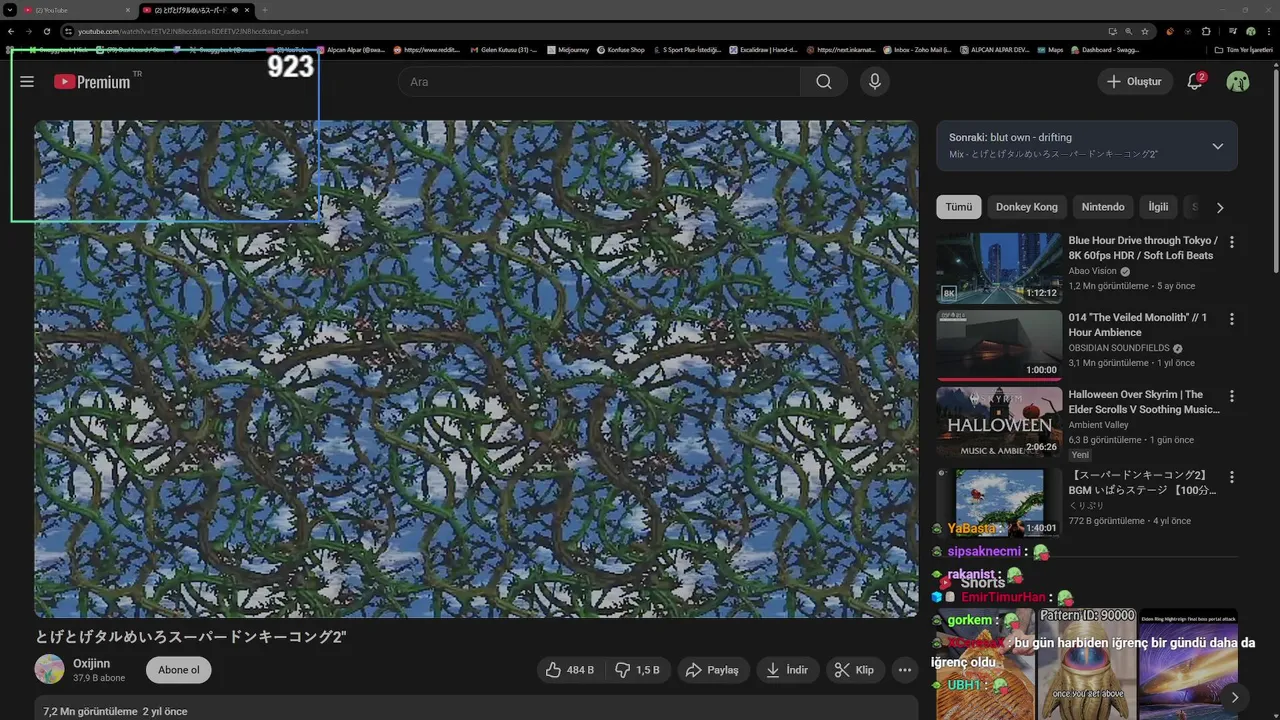Open the Extensions puzzle icon

[x=1206, y=31]
